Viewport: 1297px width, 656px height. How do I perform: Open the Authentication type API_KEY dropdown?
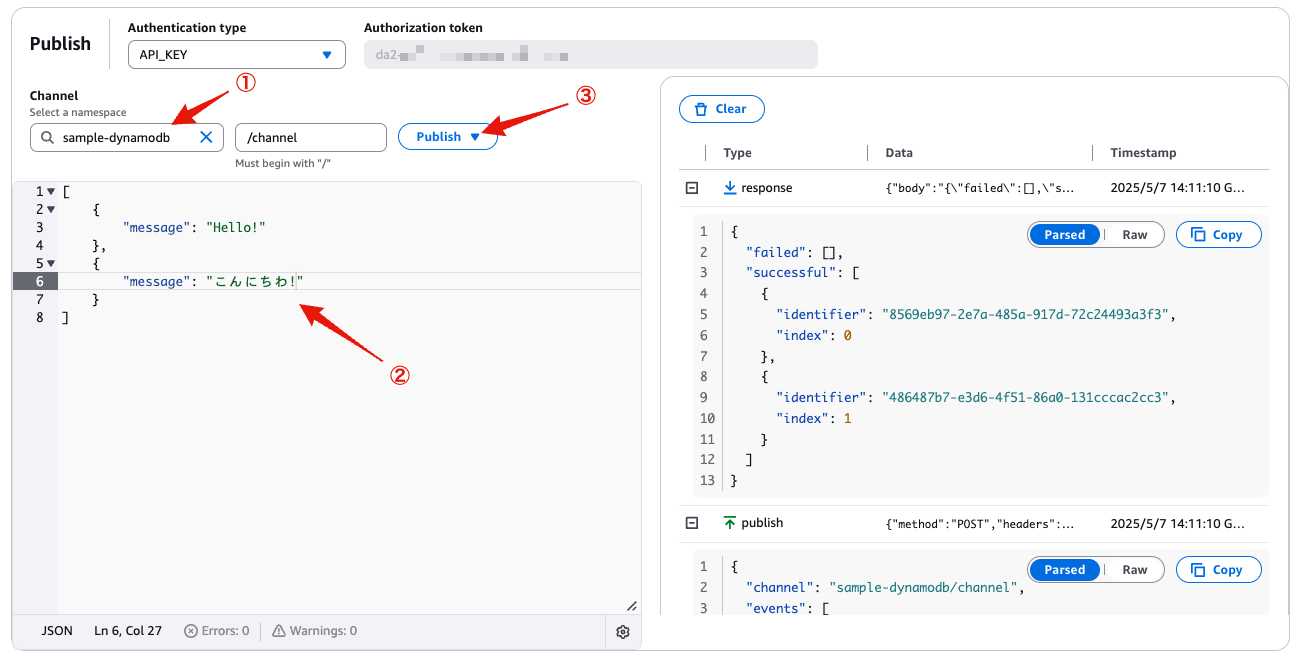pyautogui.click(x=237, y=55)
